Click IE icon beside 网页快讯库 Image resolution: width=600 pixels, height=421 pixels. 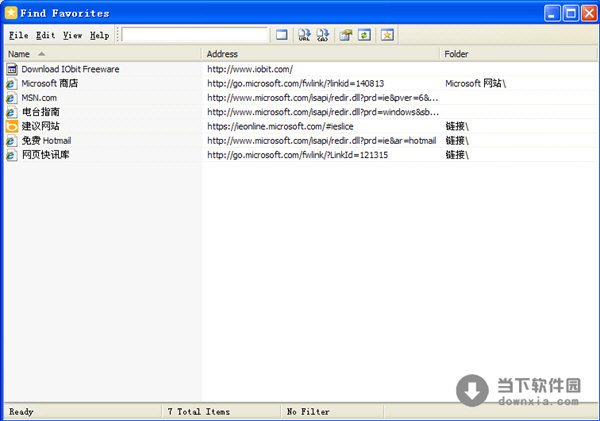tap(11, 155)
